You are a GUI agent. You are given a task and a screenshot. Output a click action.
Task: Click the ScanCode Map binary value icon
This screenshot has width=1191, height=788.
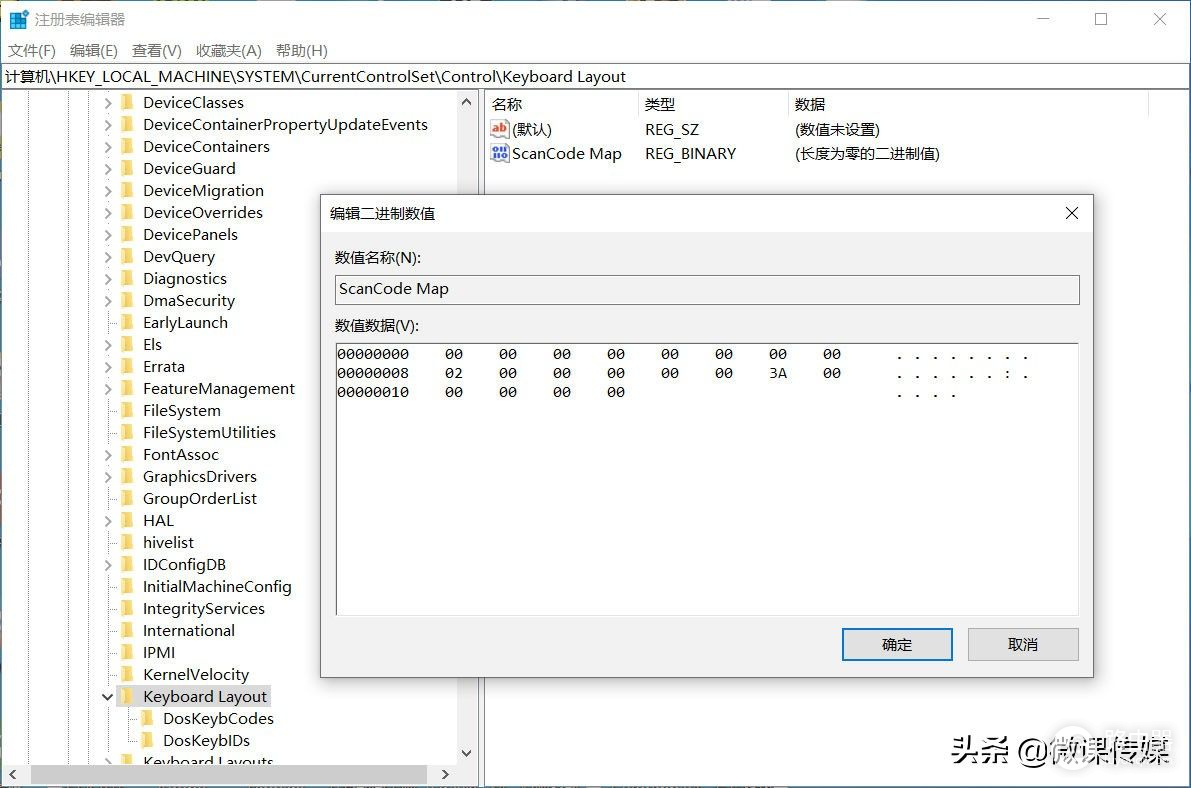click(500, 154)
